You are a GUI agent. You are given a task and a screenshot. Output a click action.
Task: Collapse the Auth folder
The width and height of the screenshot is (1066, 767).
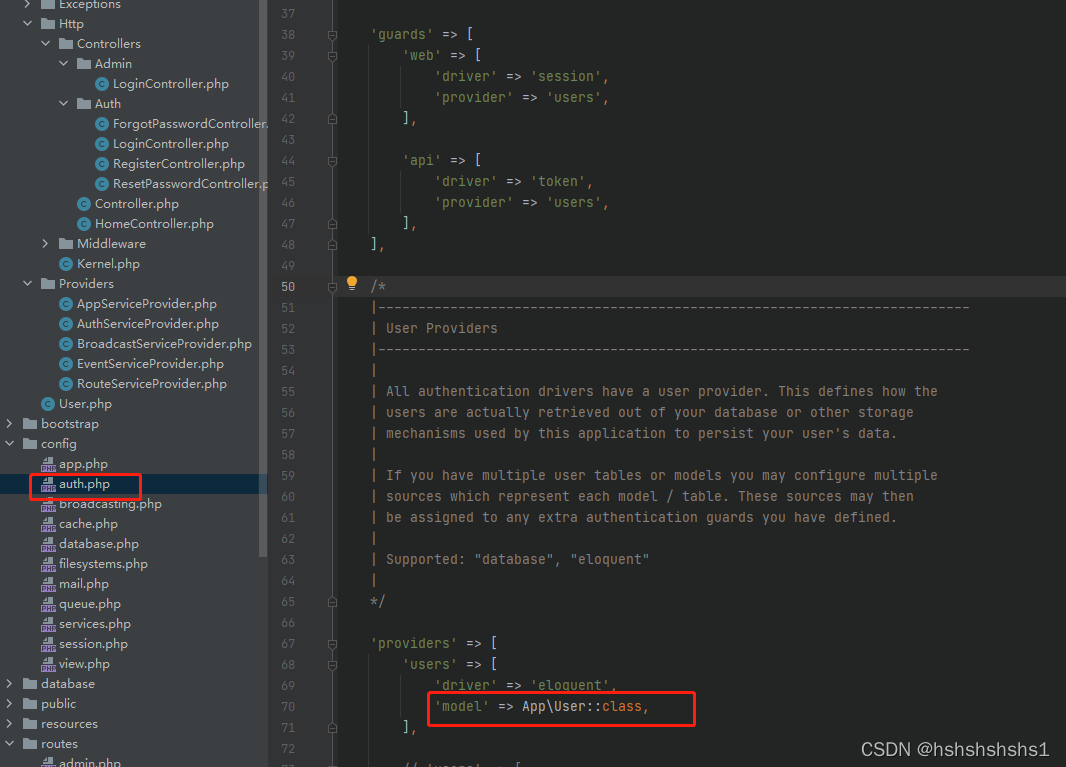click(x=63, y=103)
